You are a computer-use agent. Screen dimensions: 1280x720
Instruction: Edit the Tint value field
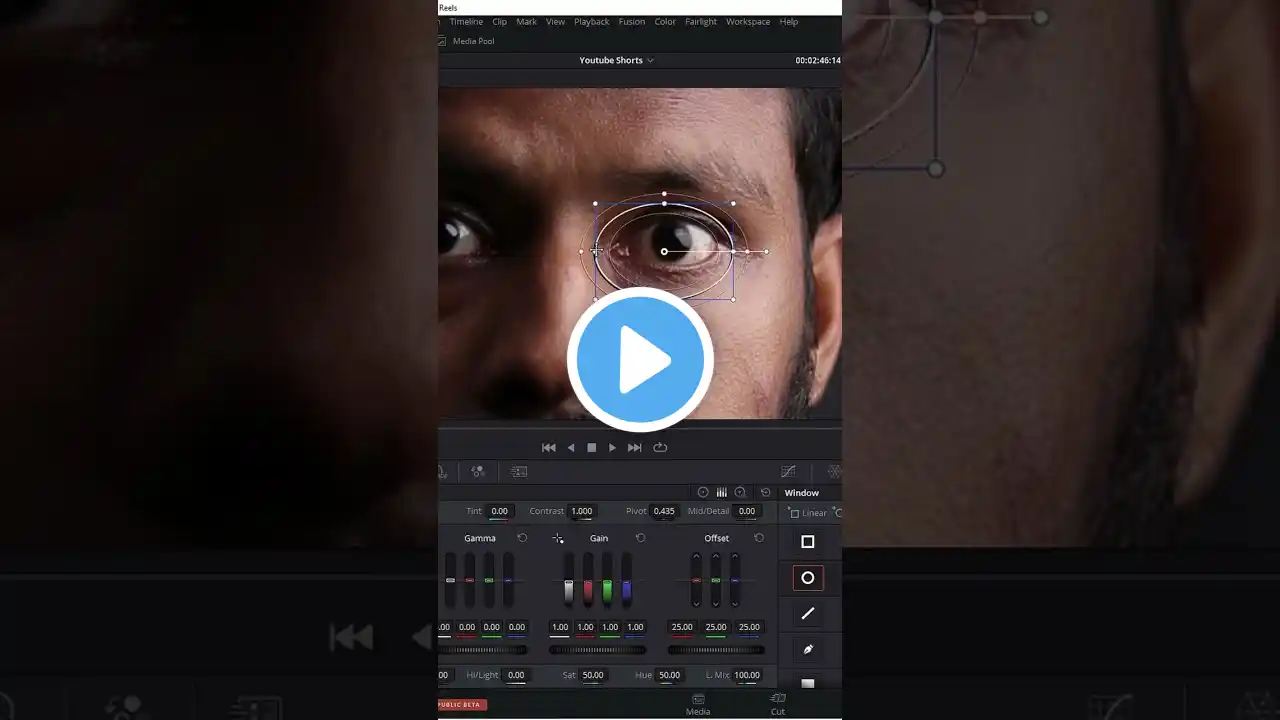[x=499, y=511]
